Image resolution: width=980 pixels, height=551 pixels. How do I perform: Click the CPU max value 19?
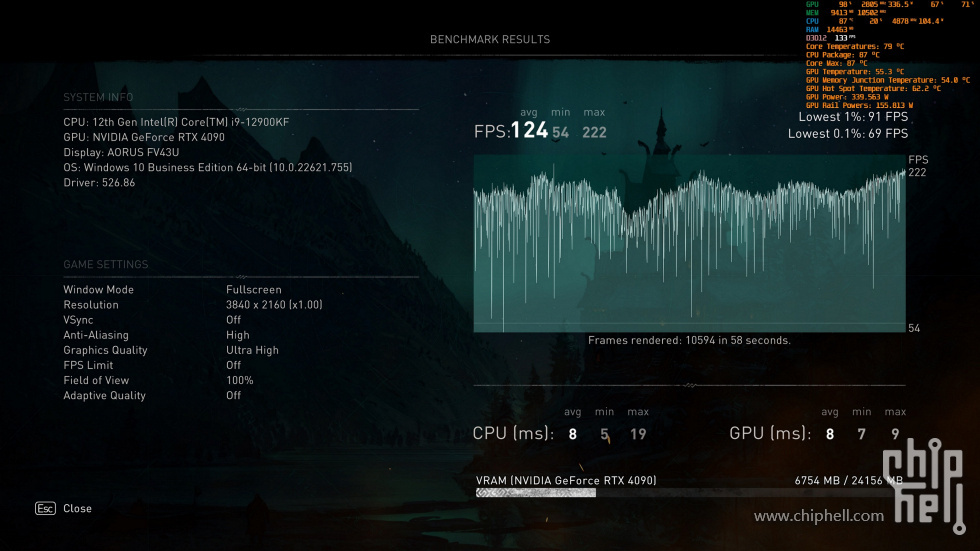(x=638, y=434)
